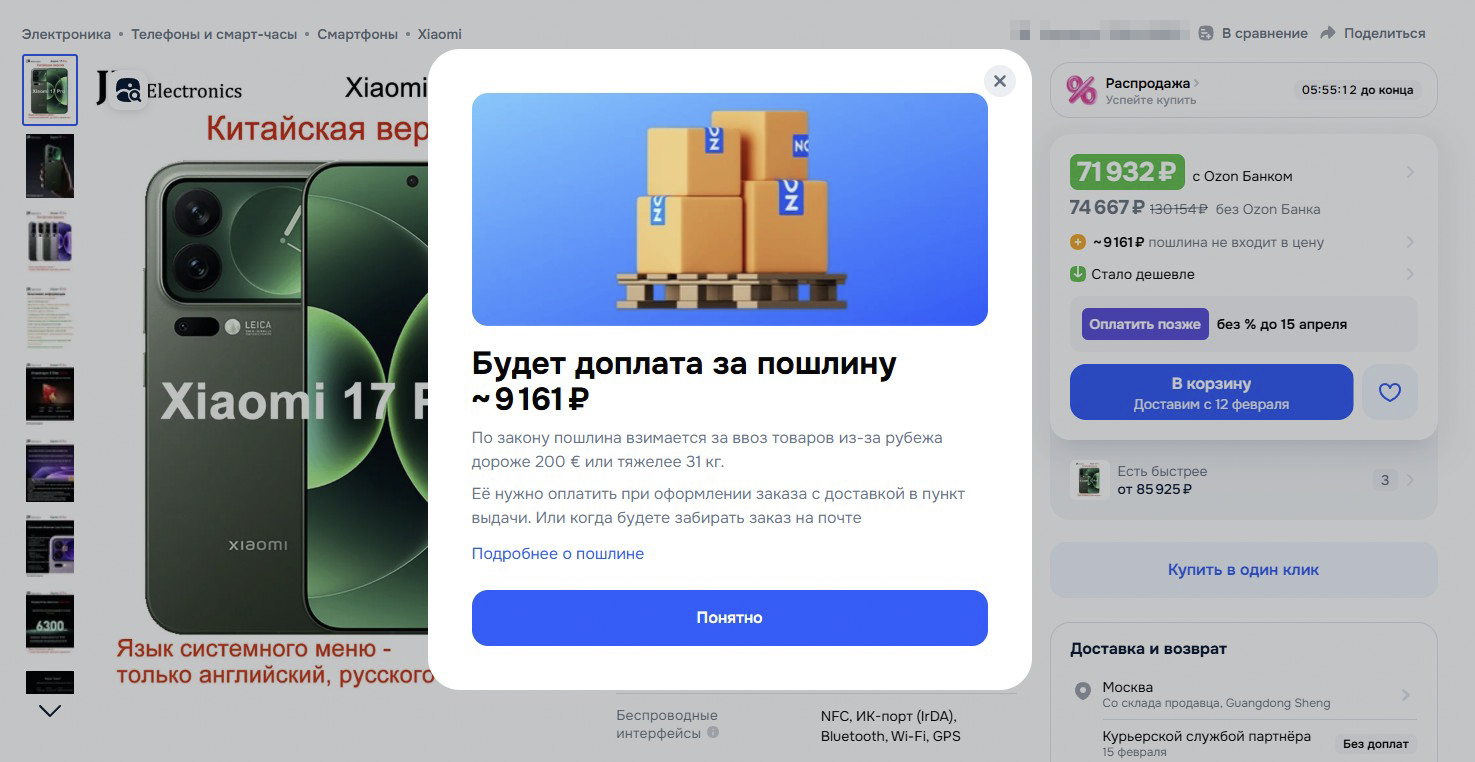Expand Ozon Bank price details chevron

coord(1410,172)
